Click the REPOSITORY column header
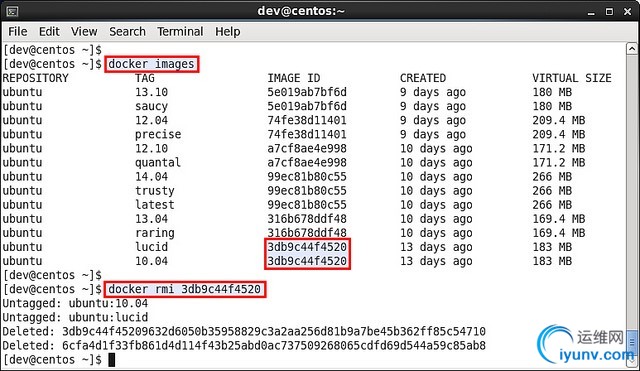The width and height of the screenshot is (640, 371). (36, 78)
